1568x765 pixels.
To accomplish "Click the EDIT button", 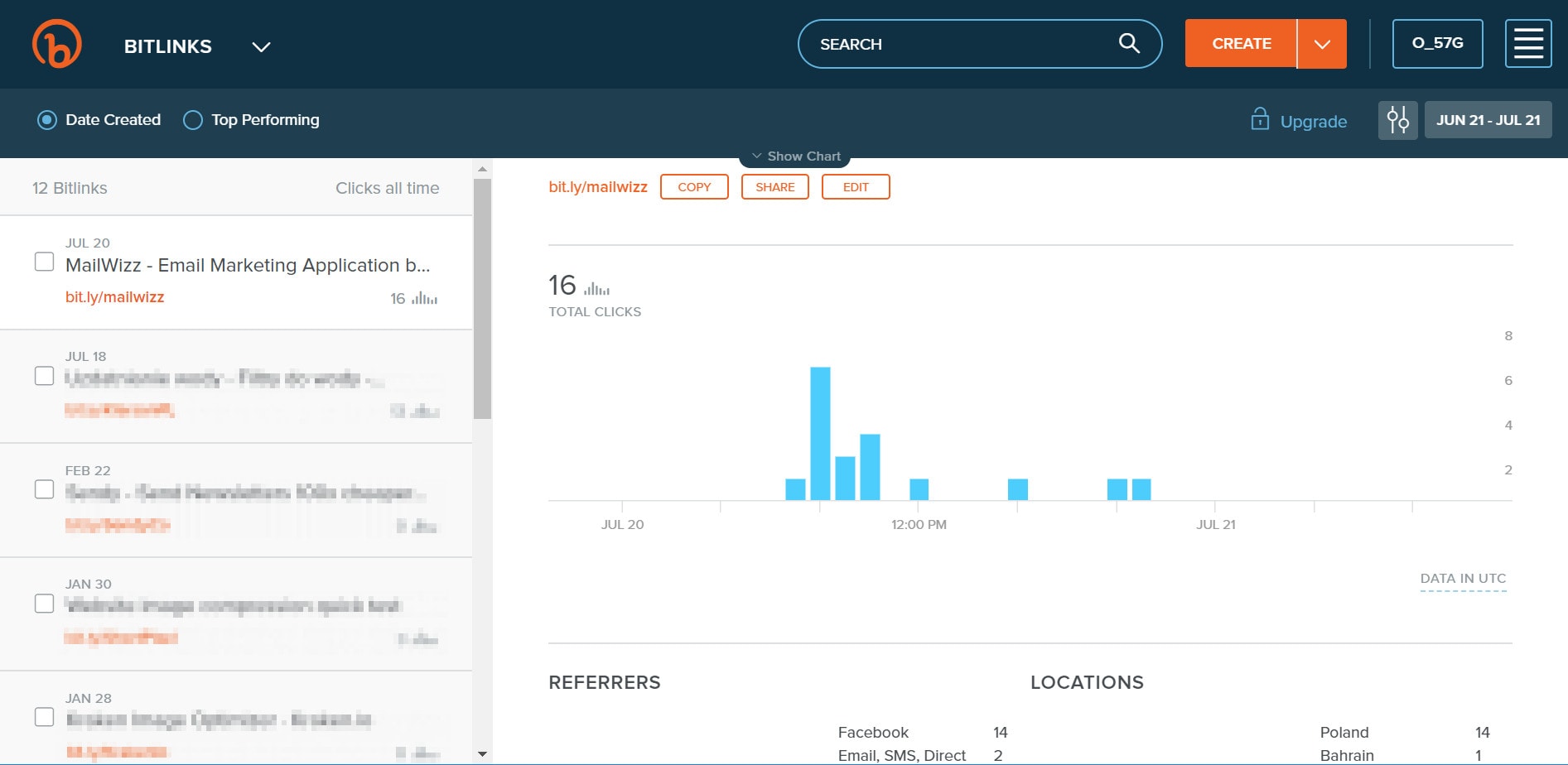I will click(856, 187).
